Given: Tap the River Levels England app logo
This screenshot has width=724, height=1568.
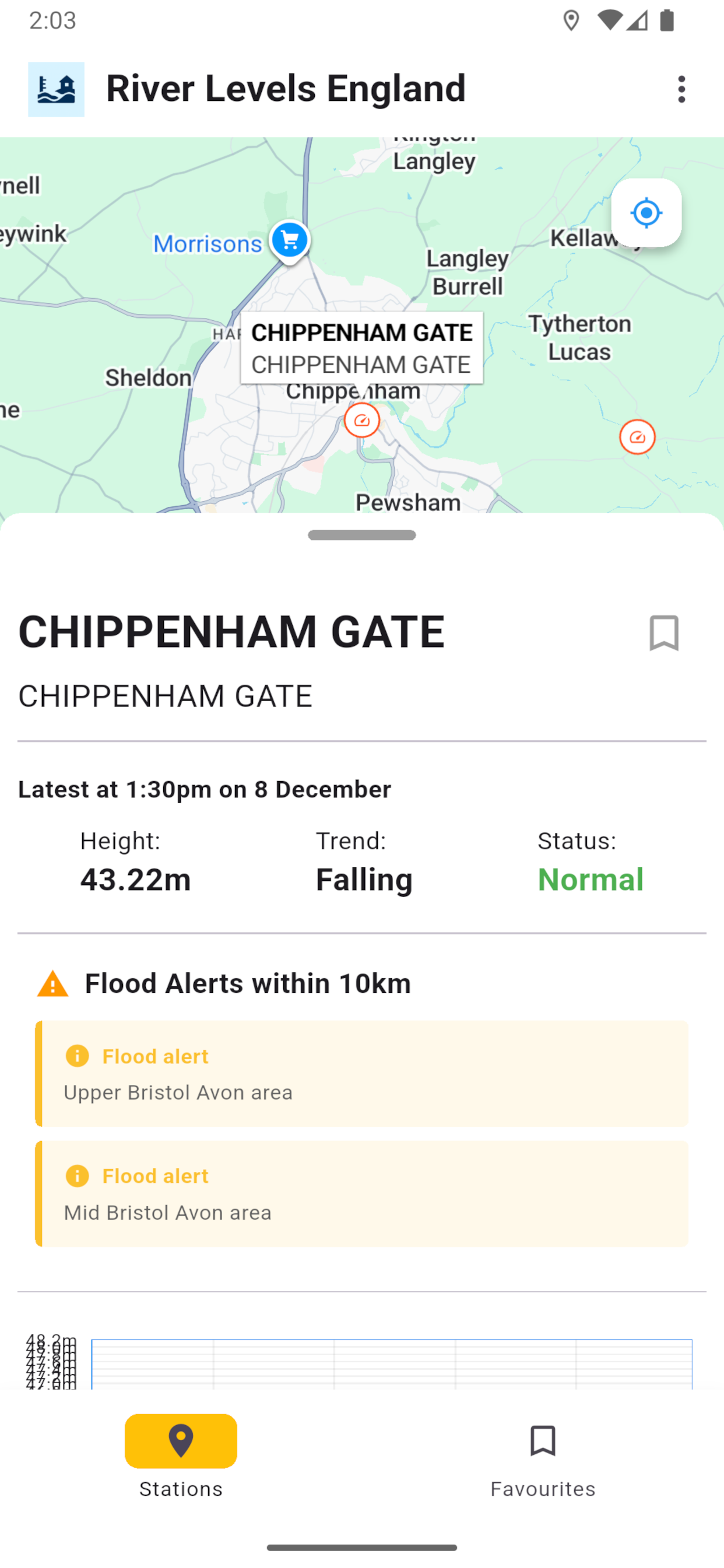Looking at the screenshot, I should point(56,89).
